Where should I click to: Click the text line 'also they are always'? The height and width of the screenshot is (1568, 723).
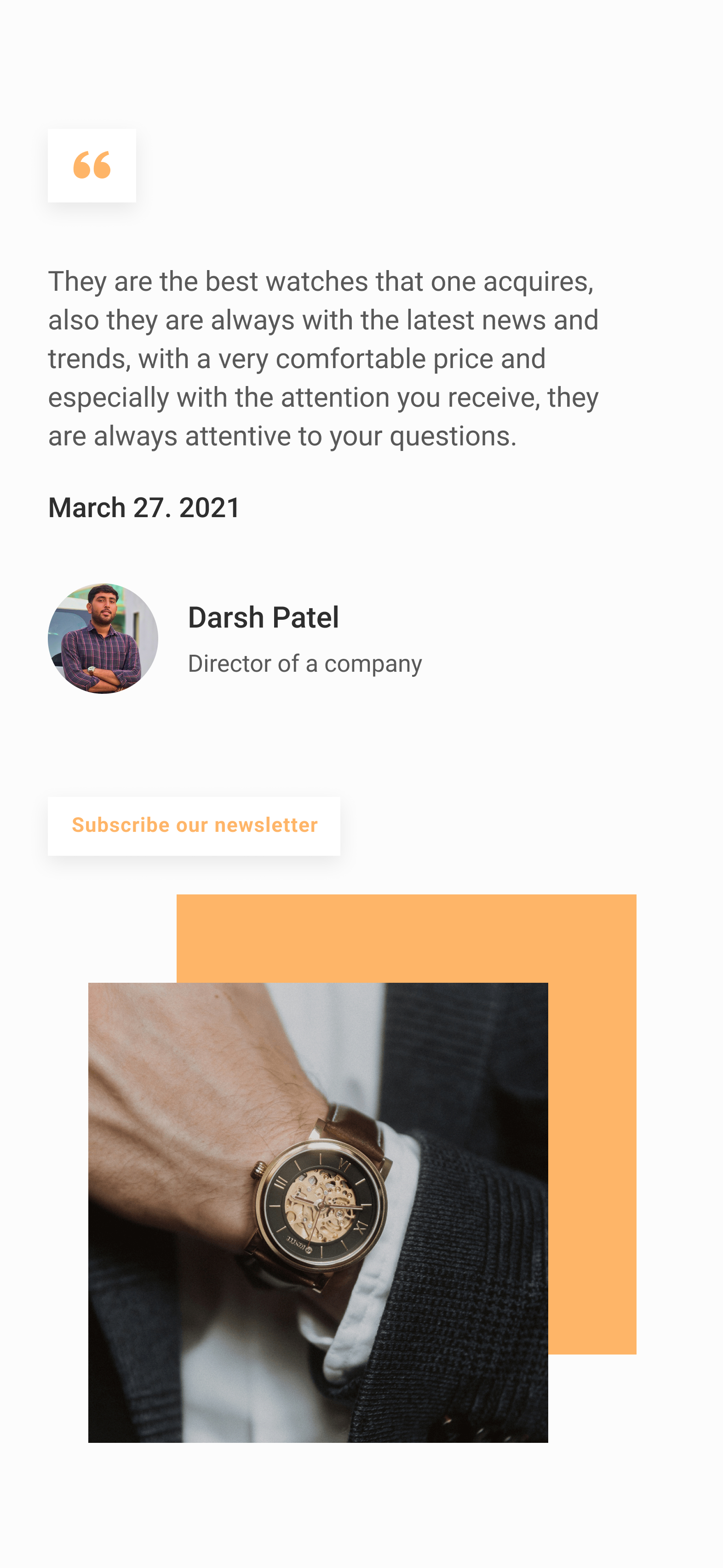click(x=323, y=320)
